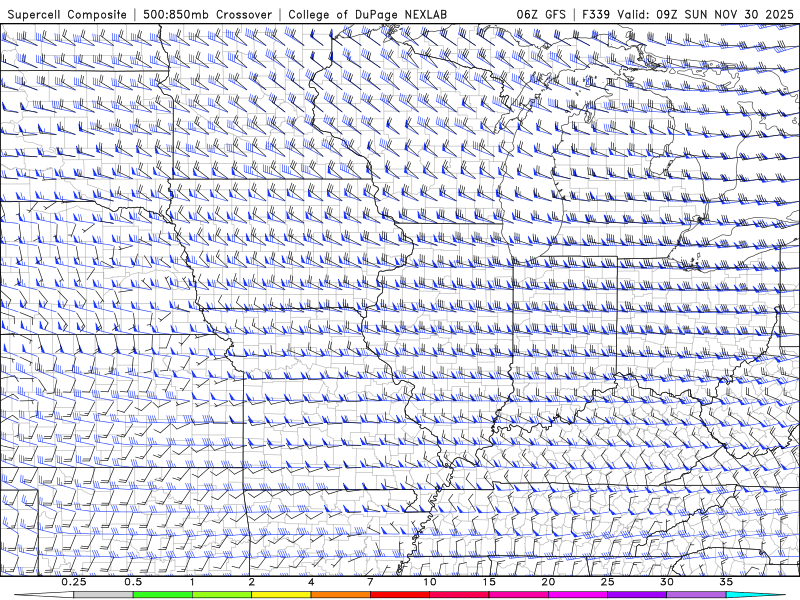Click the gray legend swatch between 0.25 and 0.5

pos(103,595)
